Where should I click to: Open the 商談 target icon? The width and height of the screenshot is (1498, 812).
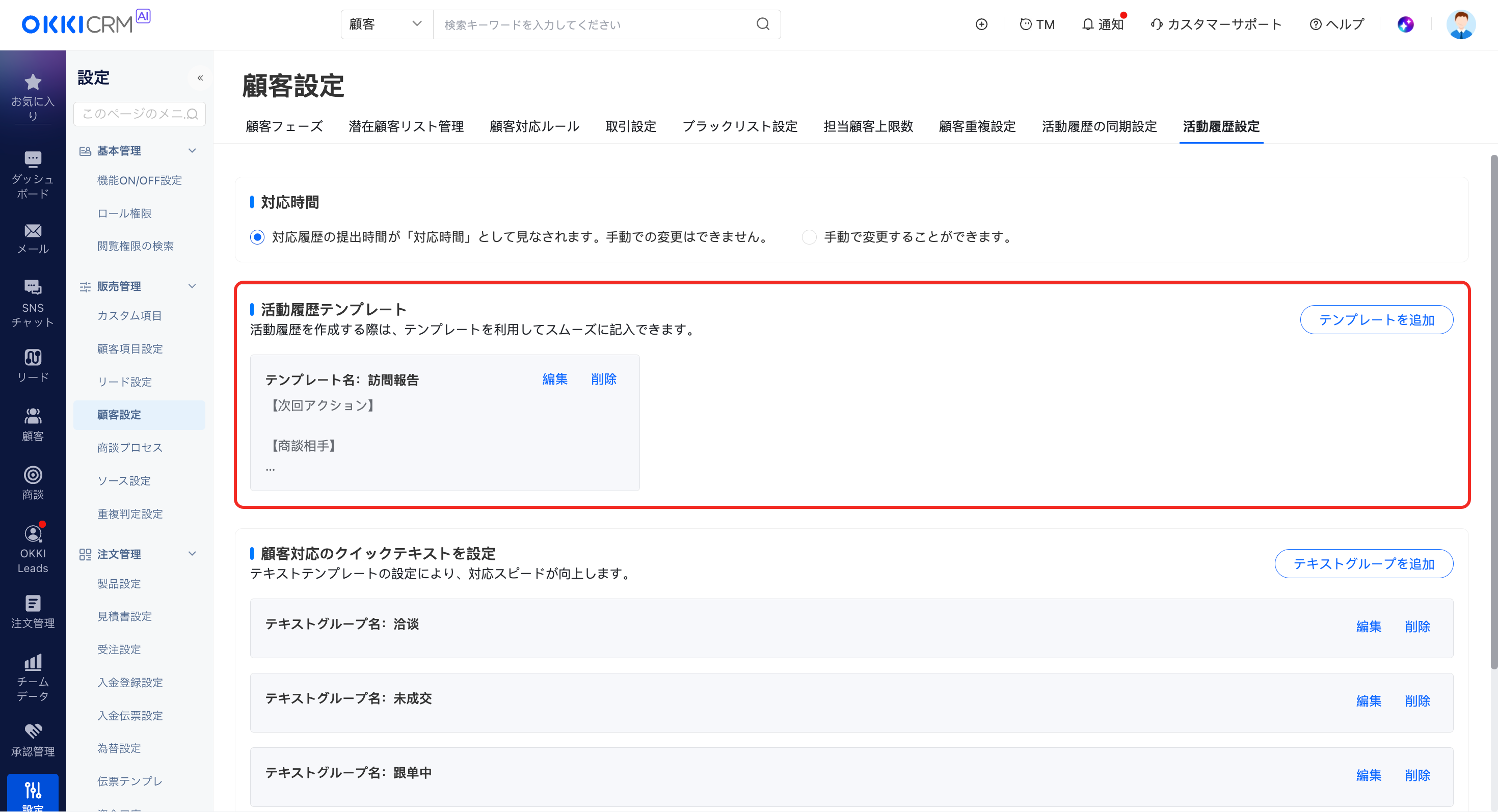click(33, 475)
